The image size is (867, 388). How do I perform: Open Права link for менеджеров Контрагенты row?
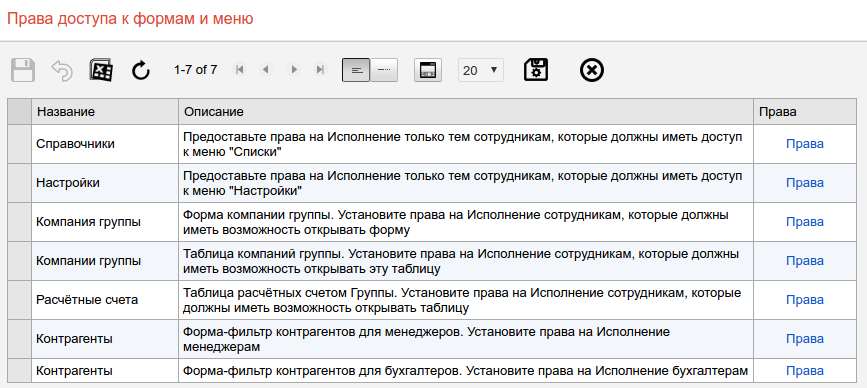805,339
